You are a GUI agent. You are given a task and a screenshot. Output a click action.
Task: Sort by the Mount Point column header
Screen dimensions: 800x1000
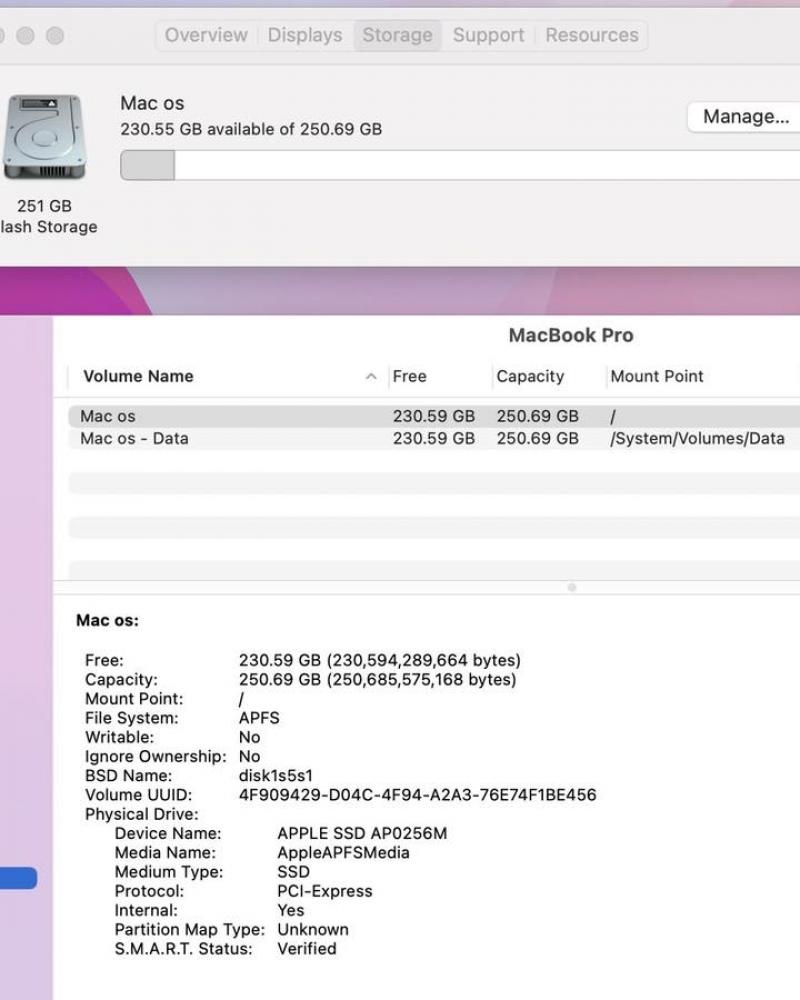(656, 376)
